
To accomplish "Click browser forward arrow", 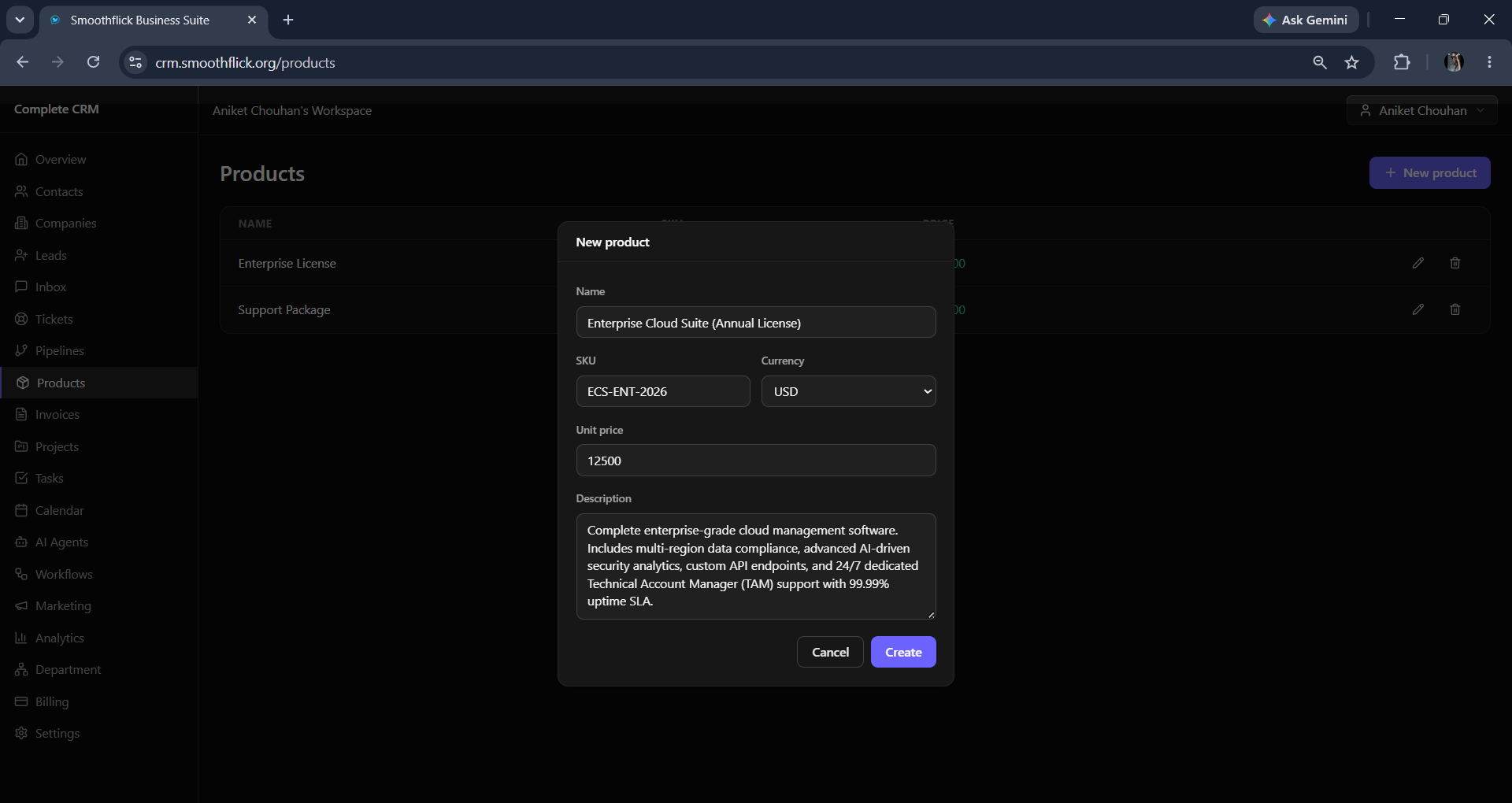I will pos(57,62).
